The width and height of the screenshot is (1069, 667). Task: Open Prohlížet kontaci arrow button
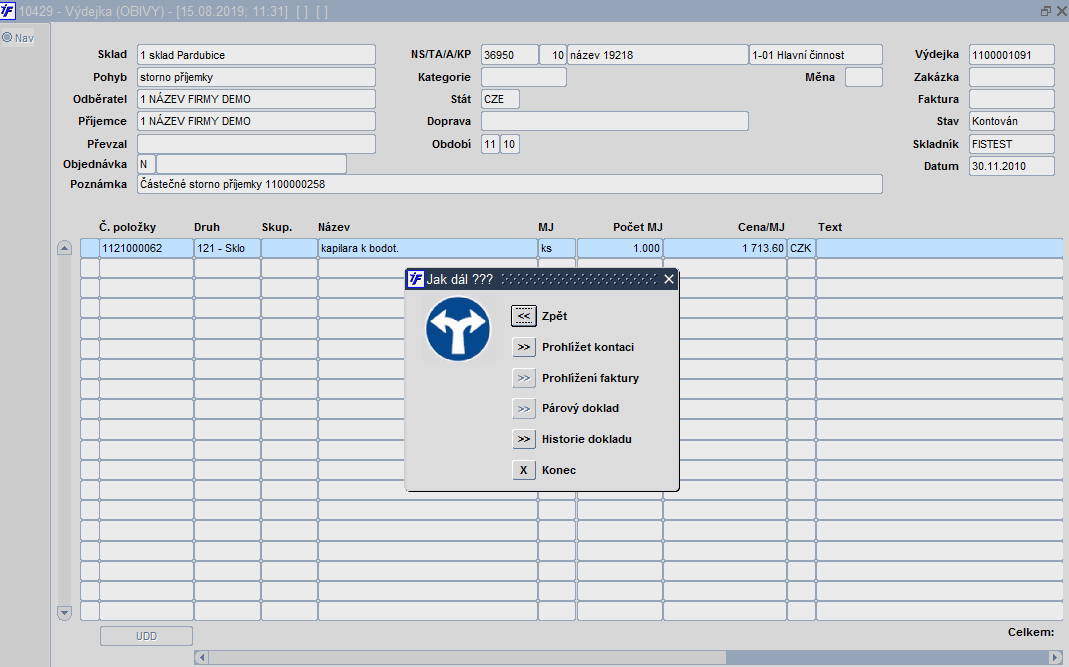[x=524, y=347]
